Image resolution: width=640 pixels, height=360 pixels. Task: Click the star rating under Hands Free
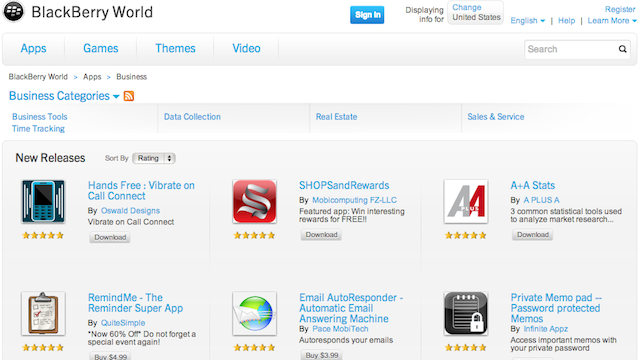click(x=43, y=236)
